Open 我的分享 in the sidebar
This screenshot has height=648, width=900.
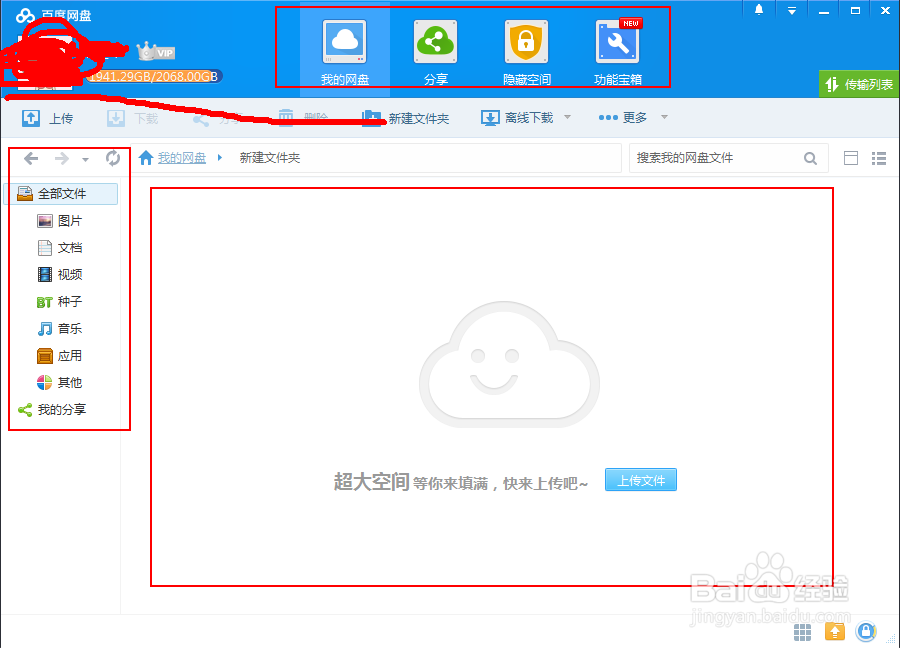[52, 410]
